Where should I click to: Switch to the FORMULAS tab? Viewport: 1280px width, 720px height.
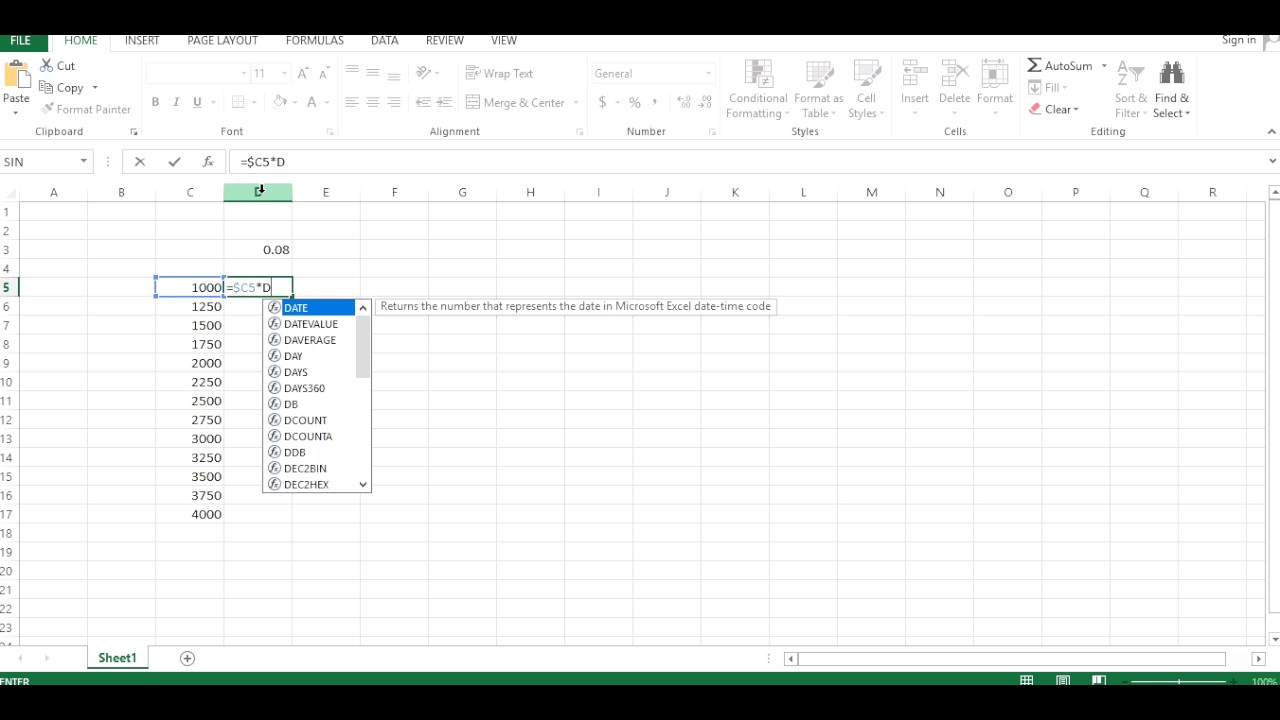(314, 40)
